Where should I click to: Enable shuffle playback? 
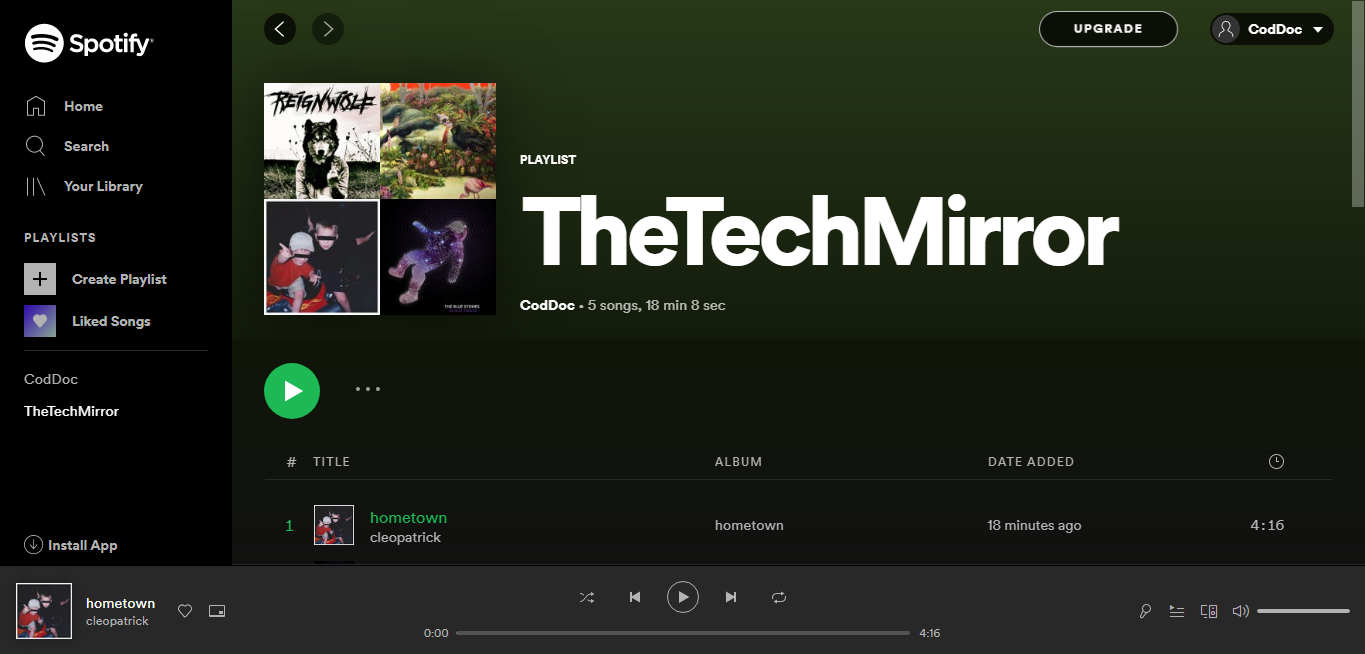587,597
